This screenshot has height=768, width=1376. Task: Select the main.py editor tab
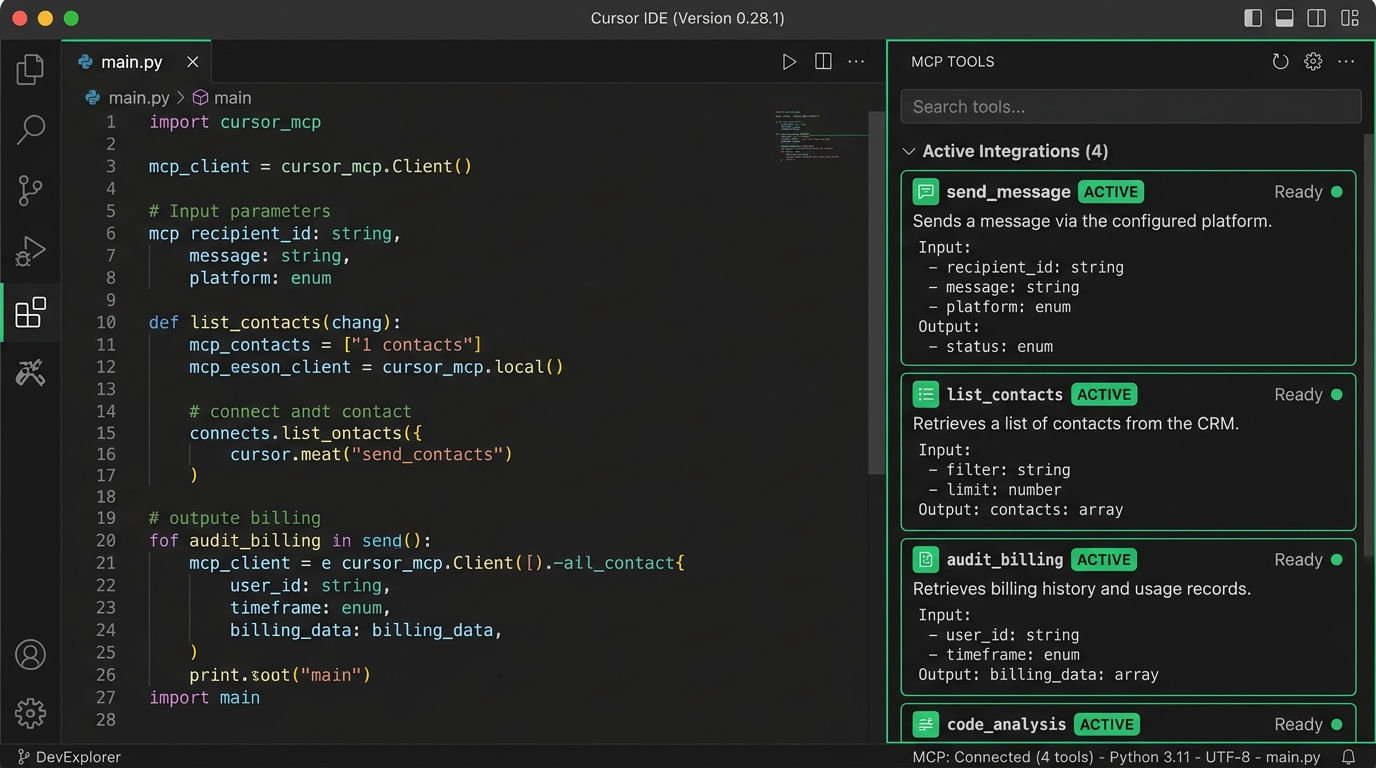[137, 62]
